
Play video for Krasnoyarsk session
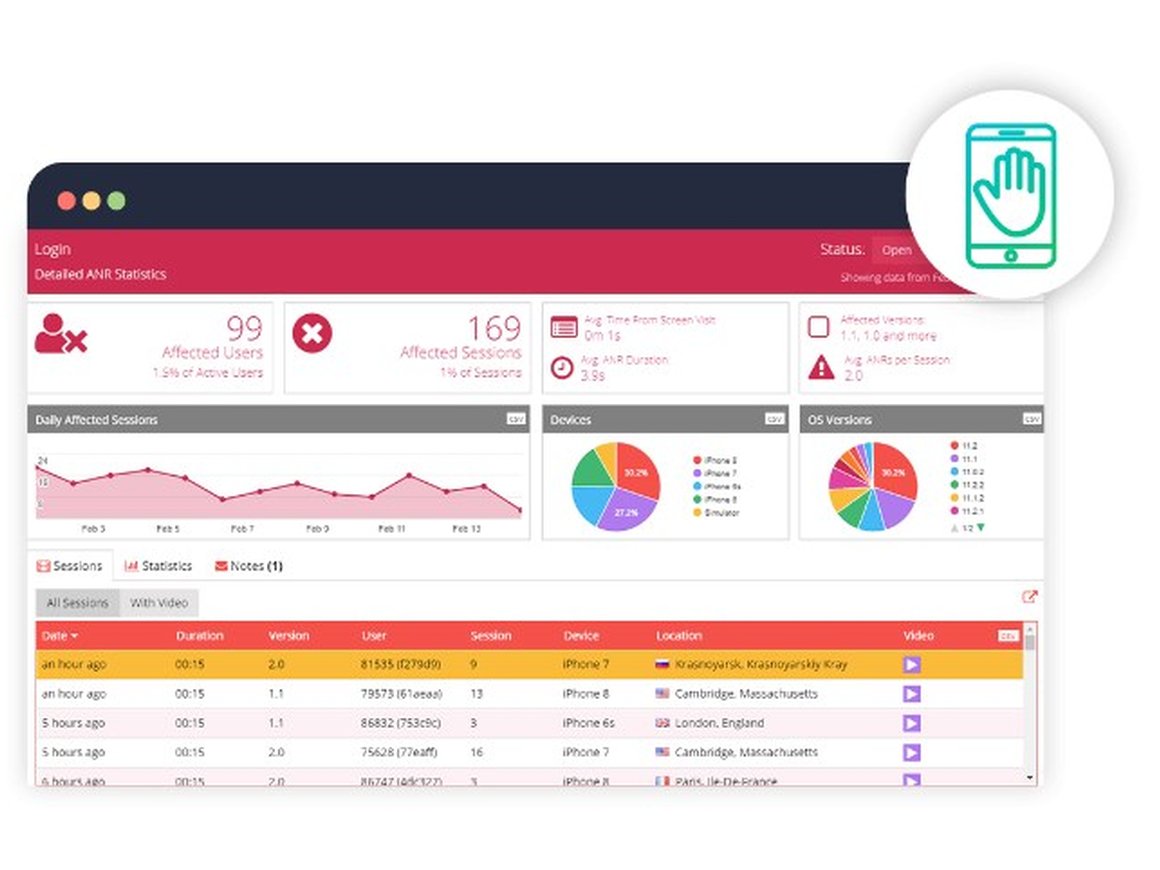click(911, 664)
